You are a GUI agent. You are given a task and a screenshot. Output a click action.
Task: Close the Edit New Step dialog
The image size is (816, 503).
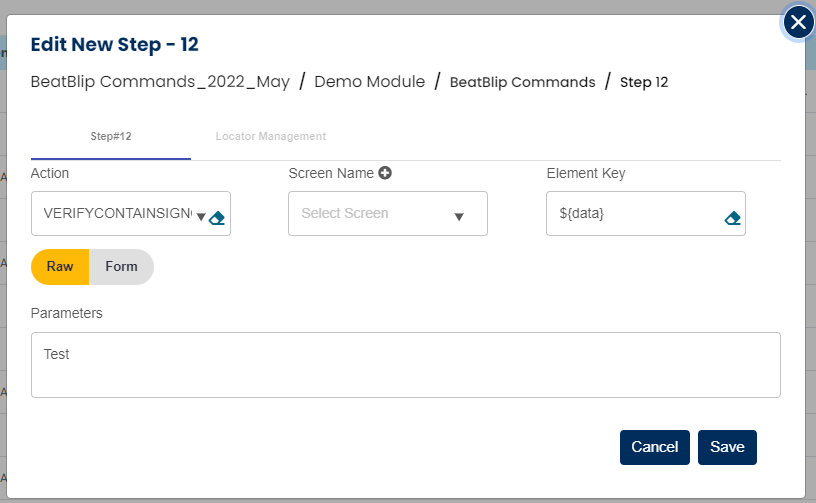tap(797, 22)
